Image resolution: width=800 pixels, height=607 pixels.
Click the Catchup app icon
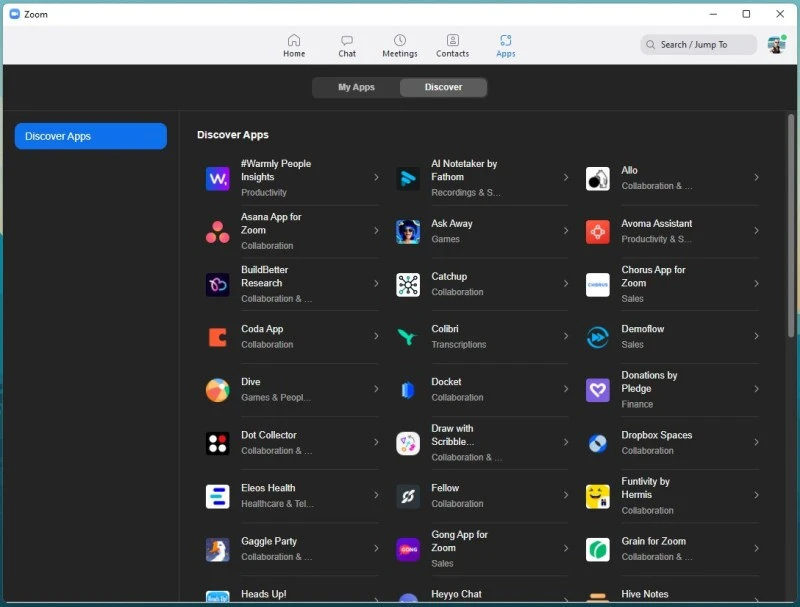click(407, 285)
